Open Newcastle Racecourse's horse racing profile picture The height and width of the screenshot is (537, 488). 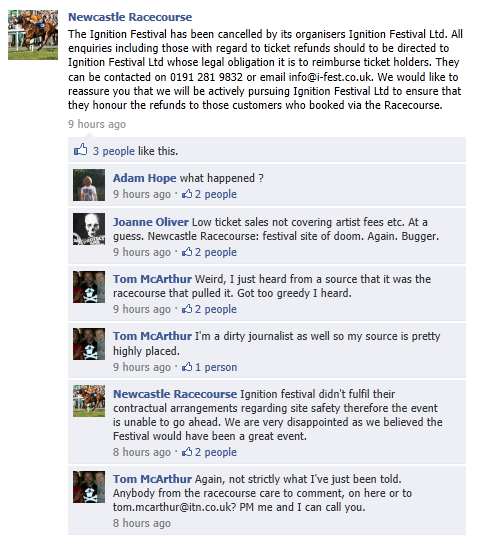click(33, 35)
